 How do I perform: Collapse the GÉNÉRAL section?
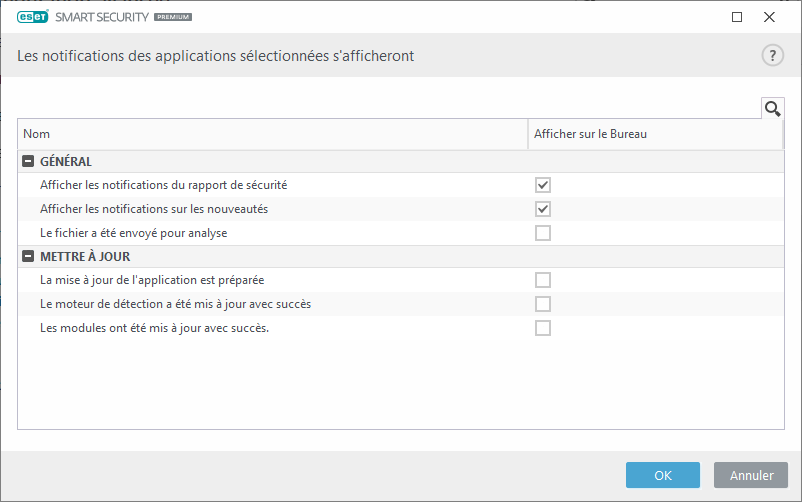[x=28, y=161]
